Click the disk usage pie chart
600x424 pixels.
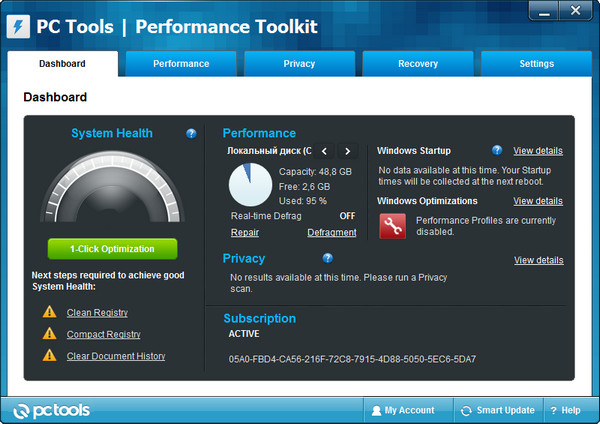250,185
